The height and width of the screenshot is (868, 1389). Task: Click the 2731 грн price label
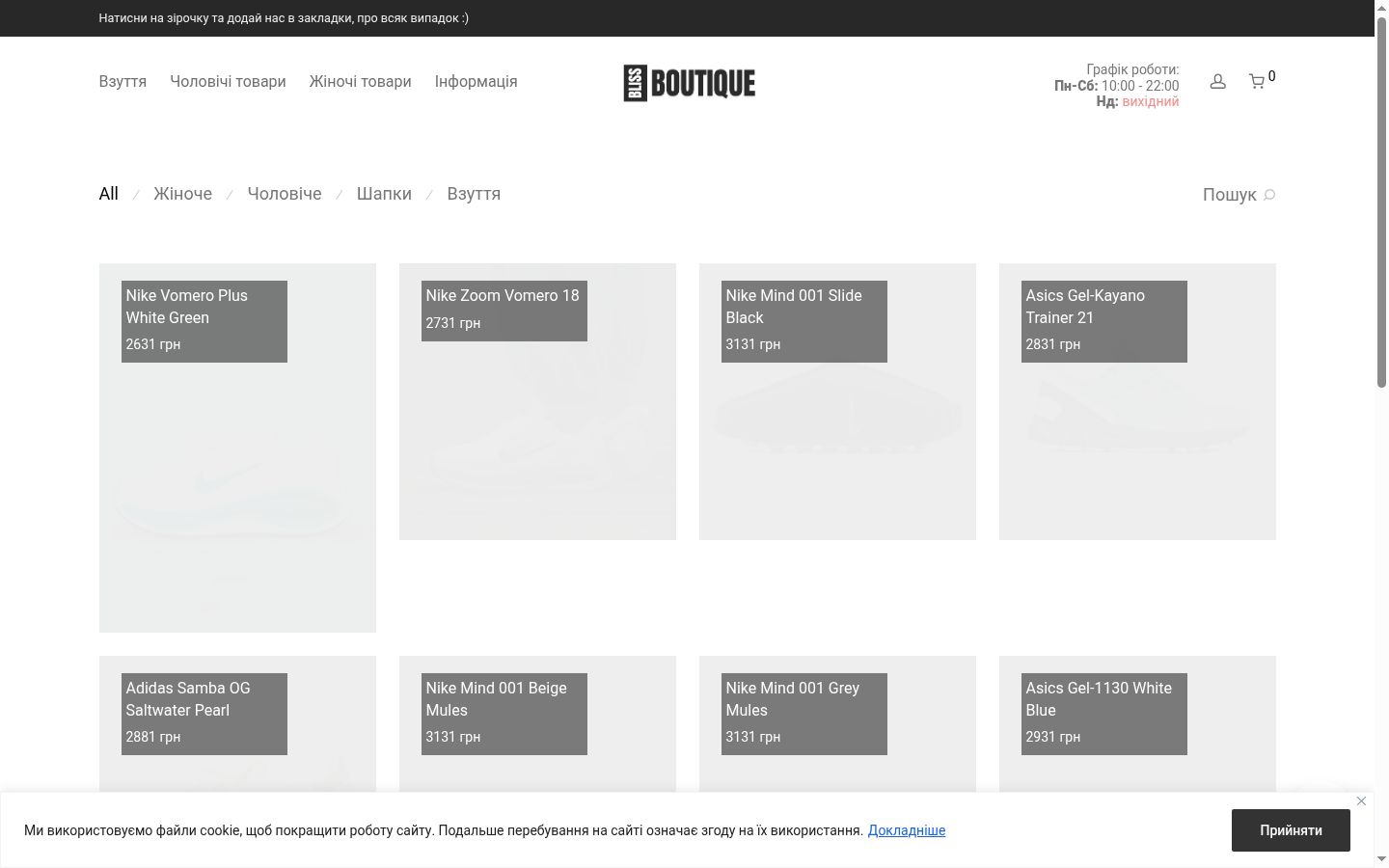pyautogui.click(x=453, y=323)
